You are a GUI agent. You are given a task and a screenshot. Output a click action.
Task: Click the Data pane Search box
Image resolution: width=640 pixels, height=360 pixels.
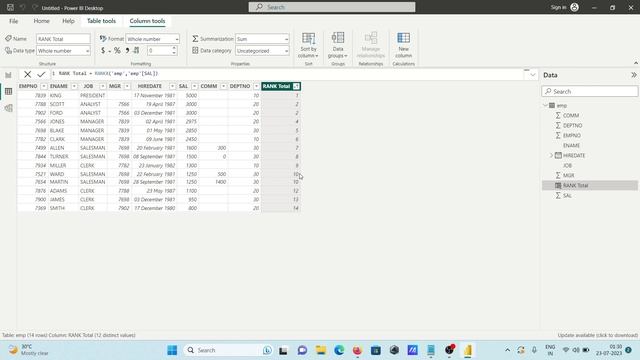tap(589, 91)
